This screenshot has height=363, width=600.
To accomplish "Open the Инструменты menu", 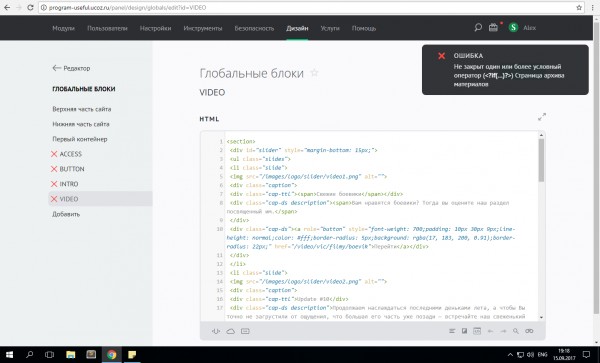I will coord(203,28).
